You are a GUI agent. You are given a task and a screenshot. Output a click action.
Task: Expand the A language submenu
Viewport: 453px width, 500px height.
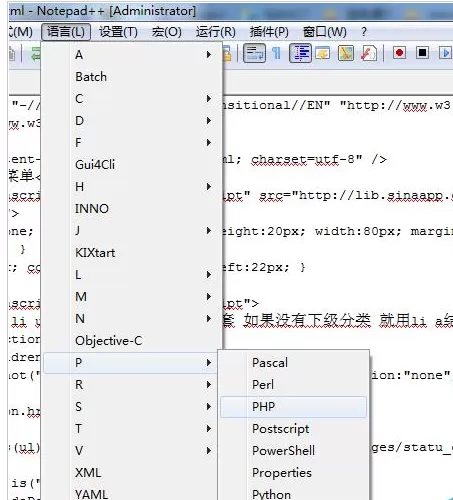tap(133, 54)
